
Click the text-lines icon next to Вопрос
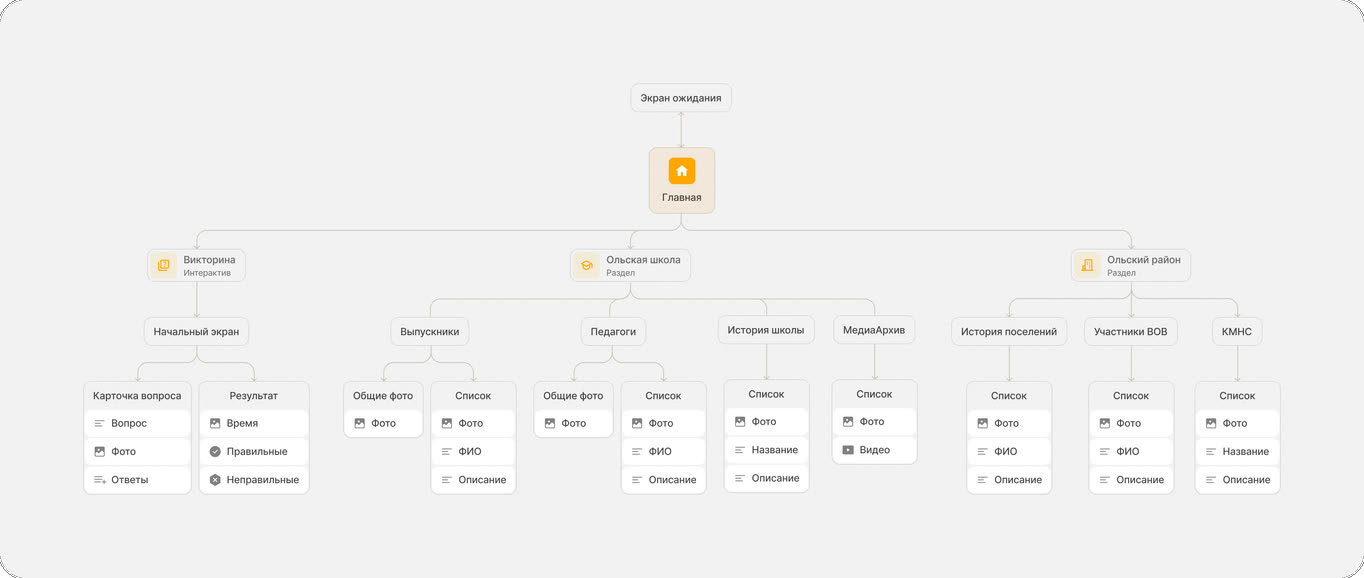click(x=99, y=423)
